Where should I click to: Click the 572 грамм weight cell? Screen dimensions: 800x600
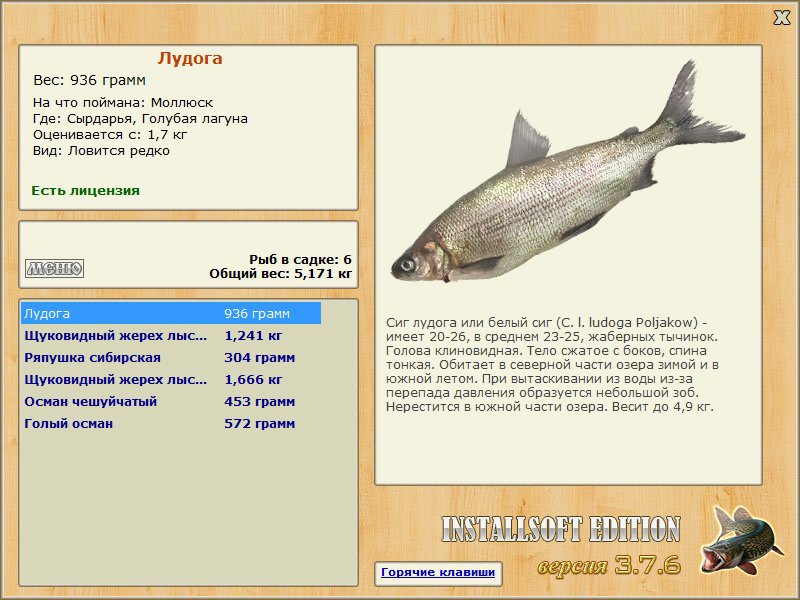[x=259, y=423]
